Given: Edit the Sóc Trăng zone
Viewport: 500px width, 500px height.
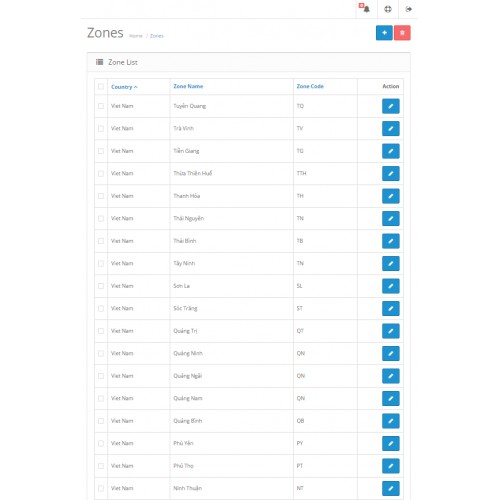Looking at the screenshot, I should [390, 308].
